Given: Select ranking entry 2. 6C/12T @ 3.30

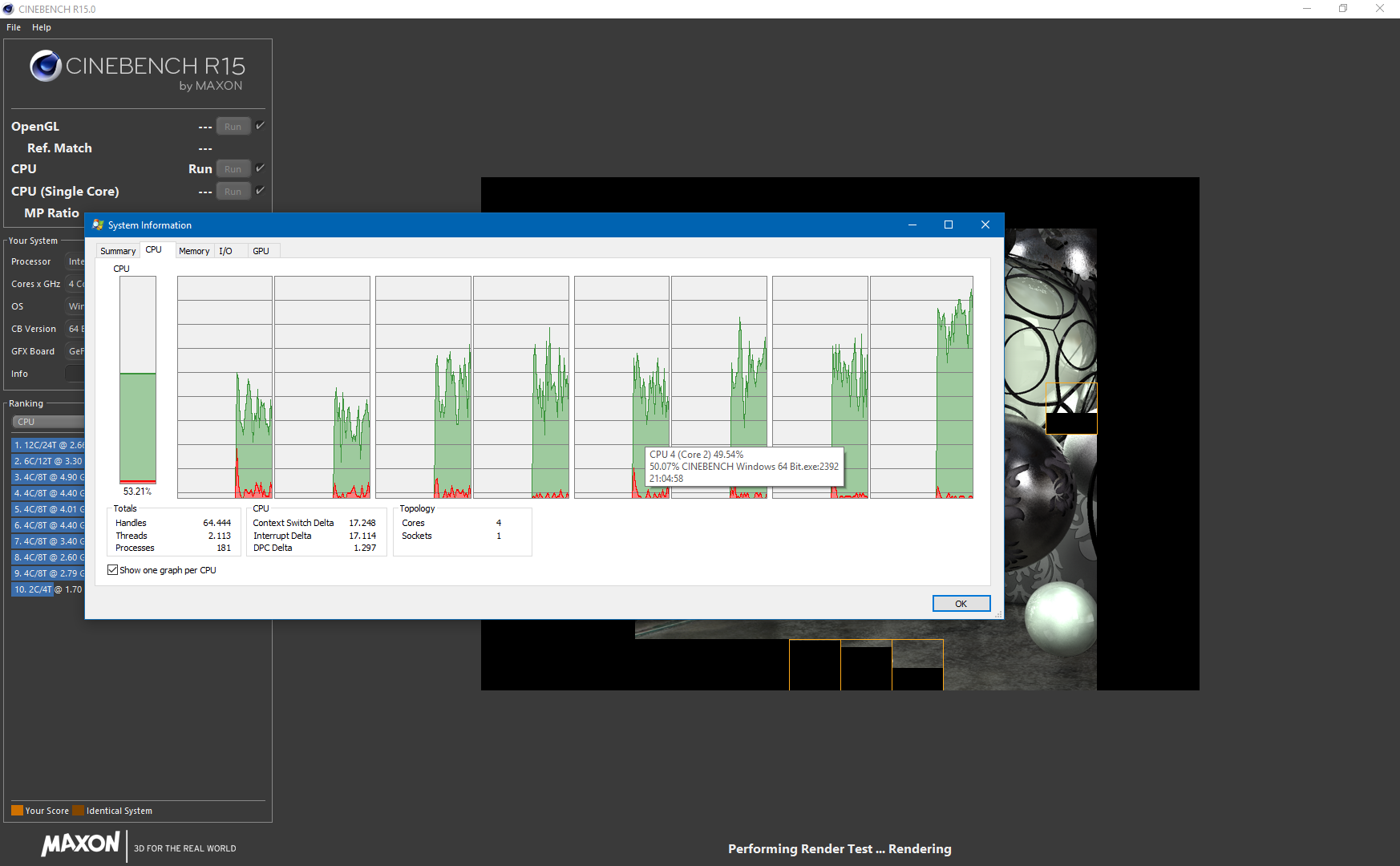Looking at the screenshot, I should pyautogui.click(x=48, y=461).
